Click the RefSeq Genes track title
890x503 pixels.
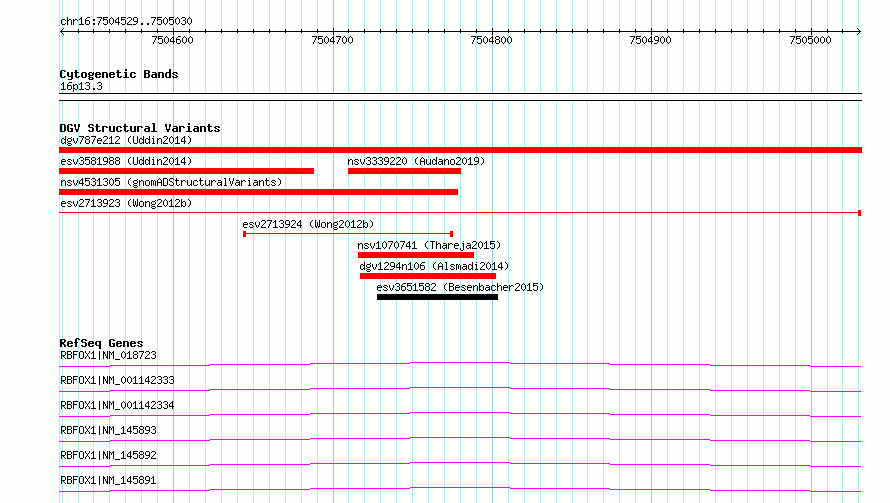pyautogui.click(x=101, y=343)
